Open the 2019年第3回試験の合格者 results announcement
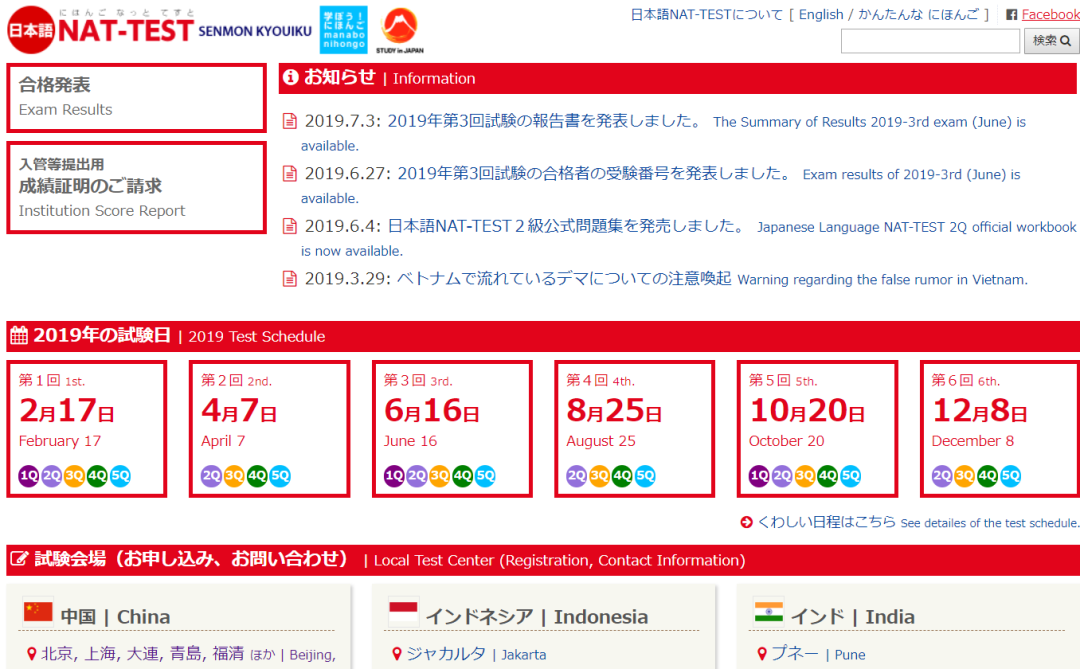The height and width of the screenshot is (669, 1080). [x=594, y=174]
